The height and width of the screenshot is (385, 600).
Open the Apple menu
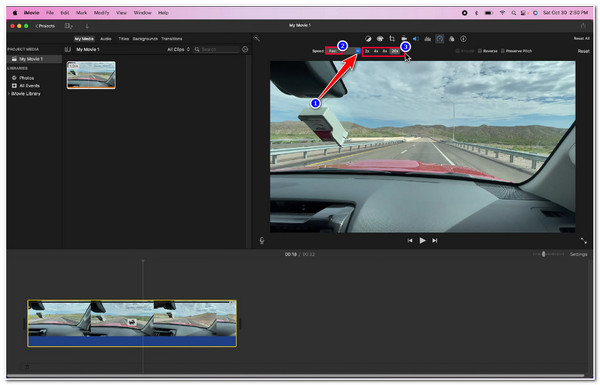click(15, 13)
